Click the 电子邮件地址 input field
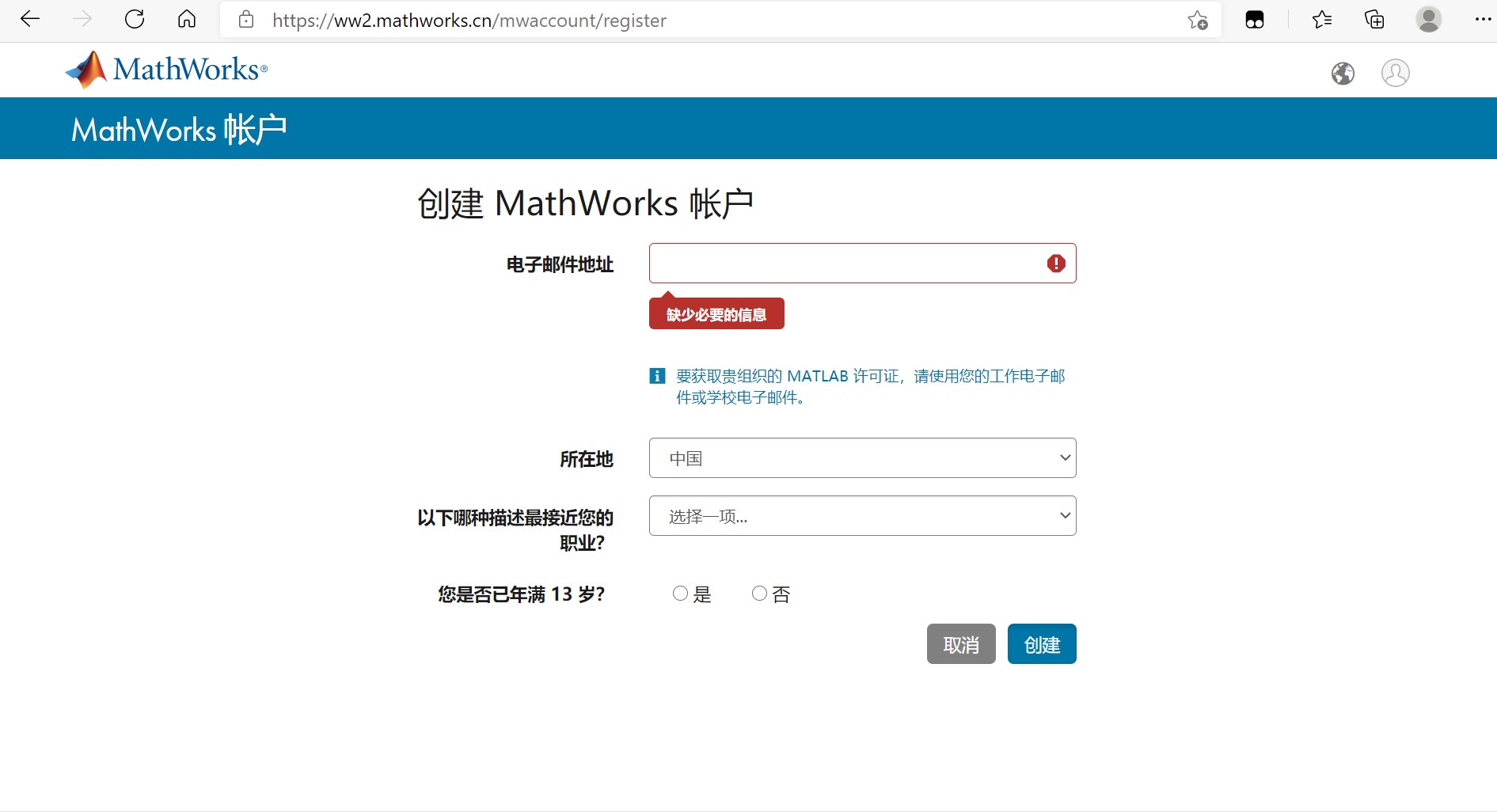The width and height of the screenshot is (1497, 812). 863,264
